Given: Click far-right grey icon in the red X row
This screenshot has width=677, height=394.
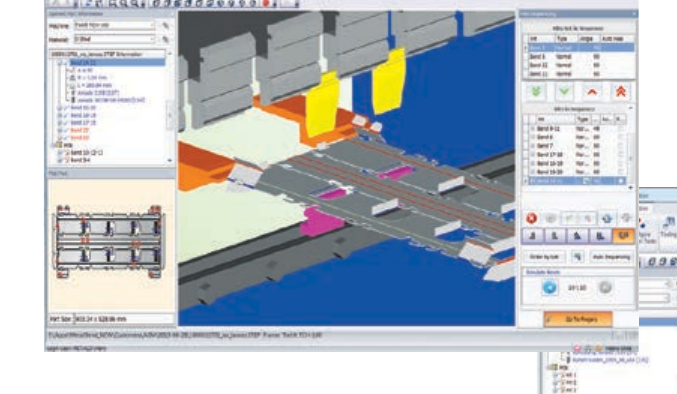Looking at the screenshot, I should click(626, 218).
